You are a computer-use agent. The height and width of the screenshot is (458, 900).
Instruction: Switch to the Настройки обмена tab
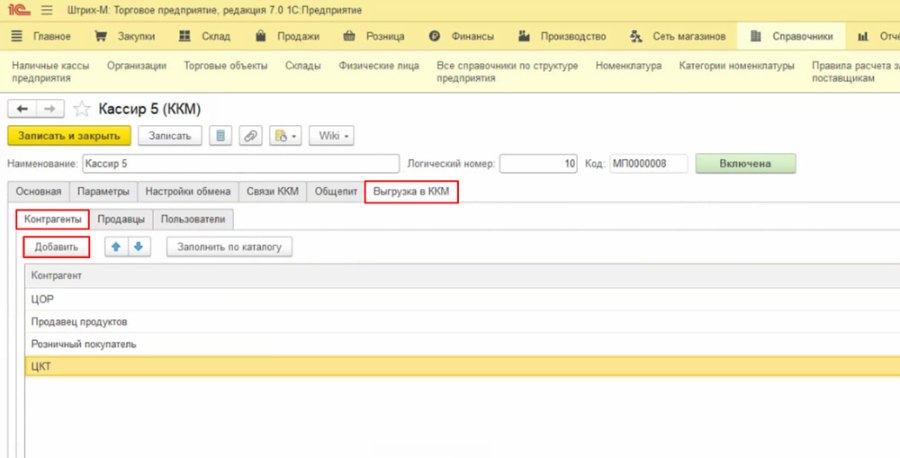(188, 192)
